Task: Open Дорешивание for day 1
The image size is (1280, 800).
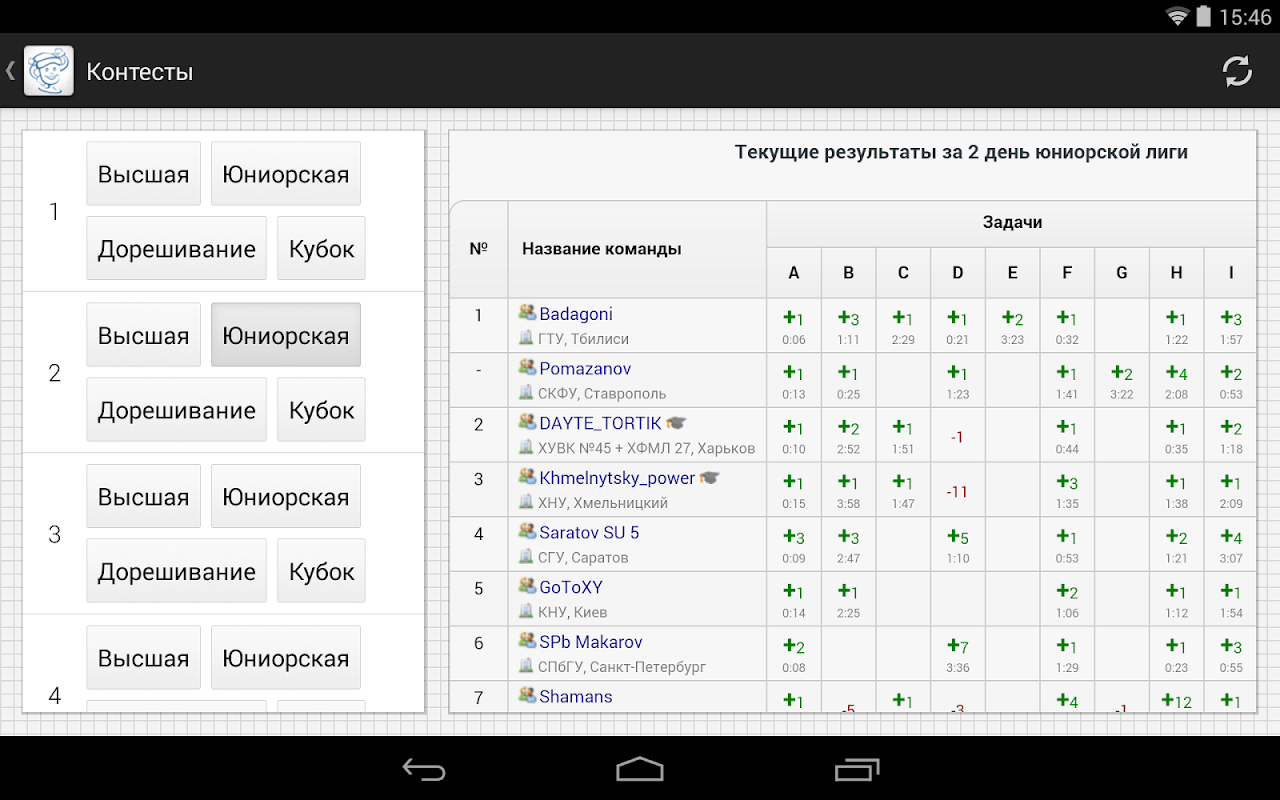Action: point(176,249)
